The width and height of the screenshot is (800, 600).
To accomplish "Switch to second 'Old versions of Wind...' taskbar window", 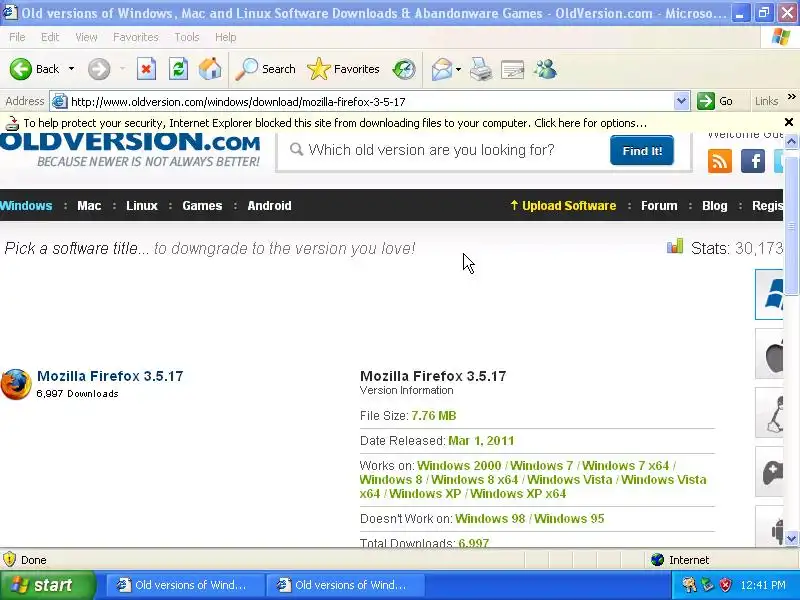I will point(346,585).
